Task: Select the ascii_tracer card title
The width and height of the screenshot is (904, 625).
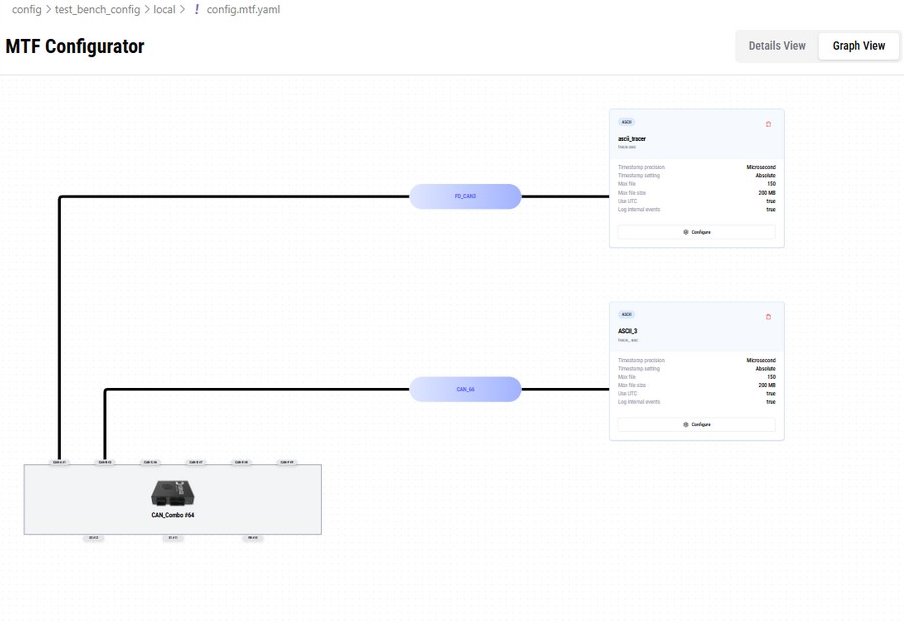Action: pos(632,139)
